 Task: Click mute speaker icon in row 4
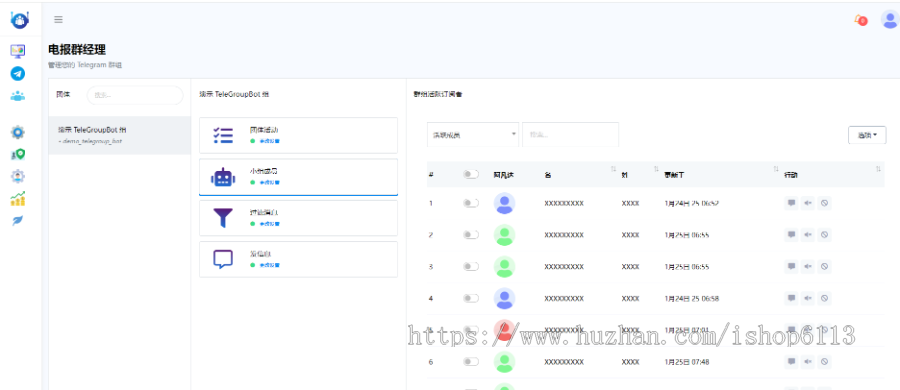pyautogui.click(x=808, y=298)
